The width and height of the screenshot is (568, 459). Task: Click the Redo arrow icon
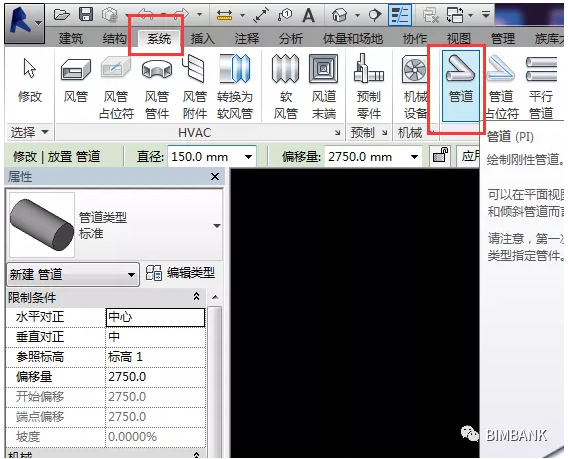click(181, 15)
